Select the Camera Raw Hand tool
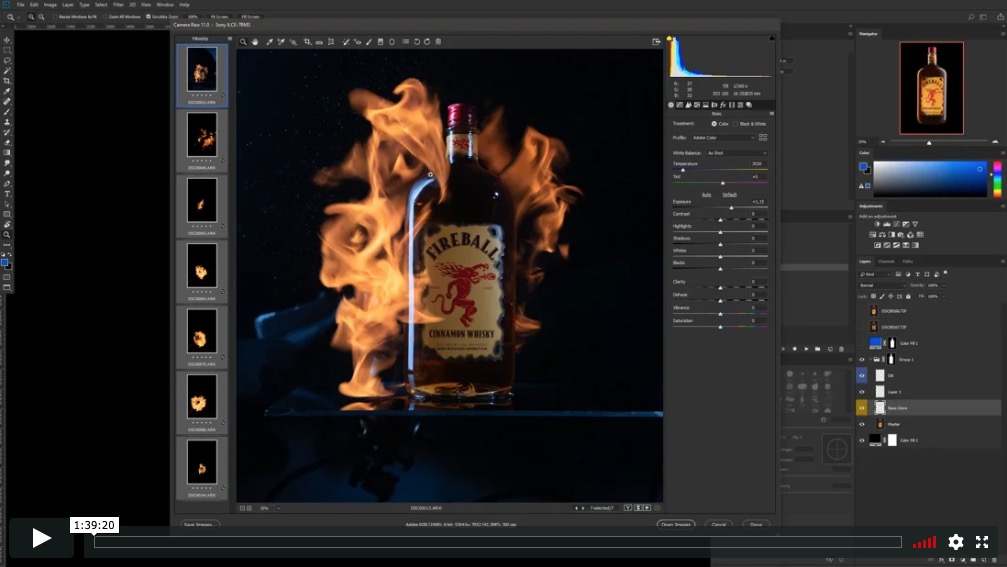1007x567 pixels. coord(255,42)
